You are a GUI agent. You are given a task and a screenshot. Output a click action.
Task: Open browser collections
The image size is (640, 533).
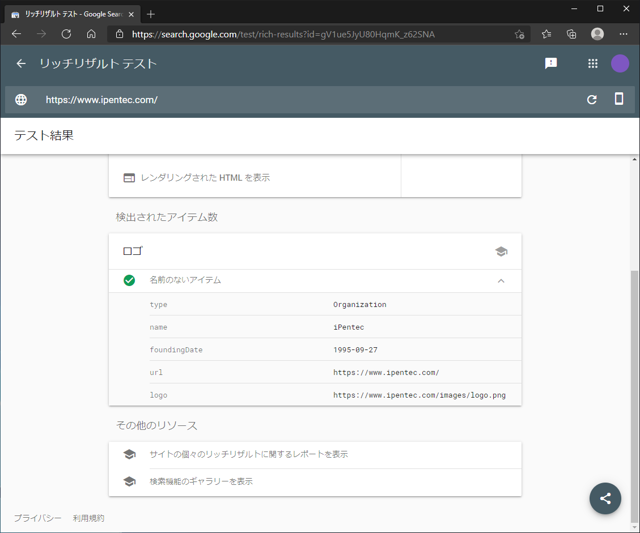click(x=571, y=34)
